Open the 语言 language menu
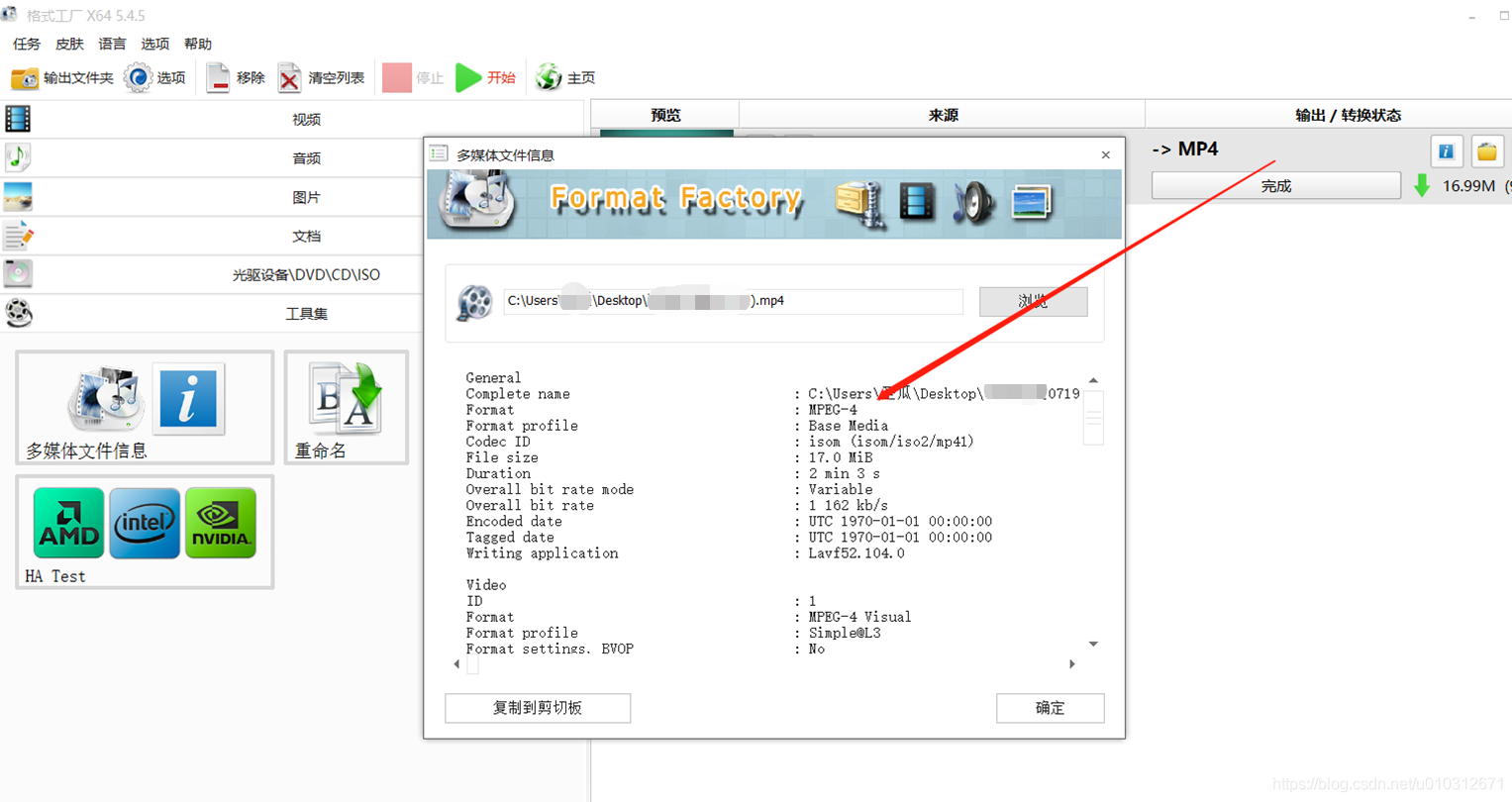 point(112,44)
